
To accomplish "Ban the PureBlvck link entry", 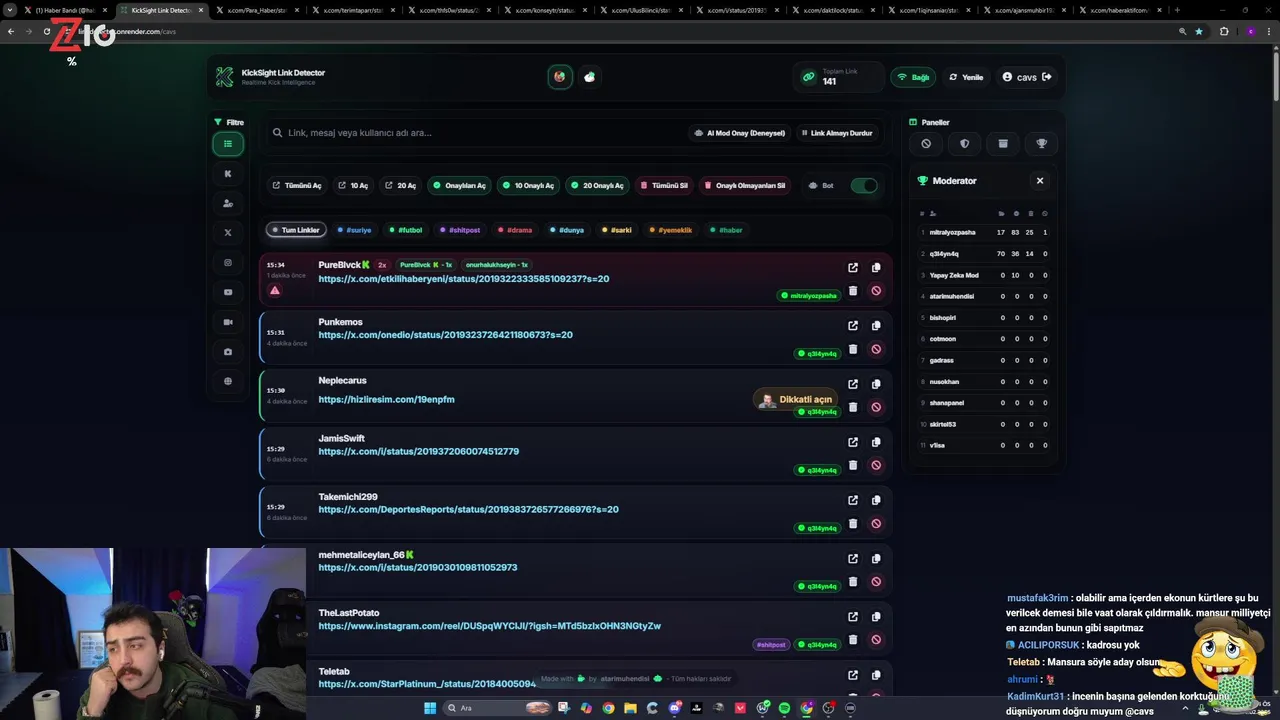I will (876, 291).
